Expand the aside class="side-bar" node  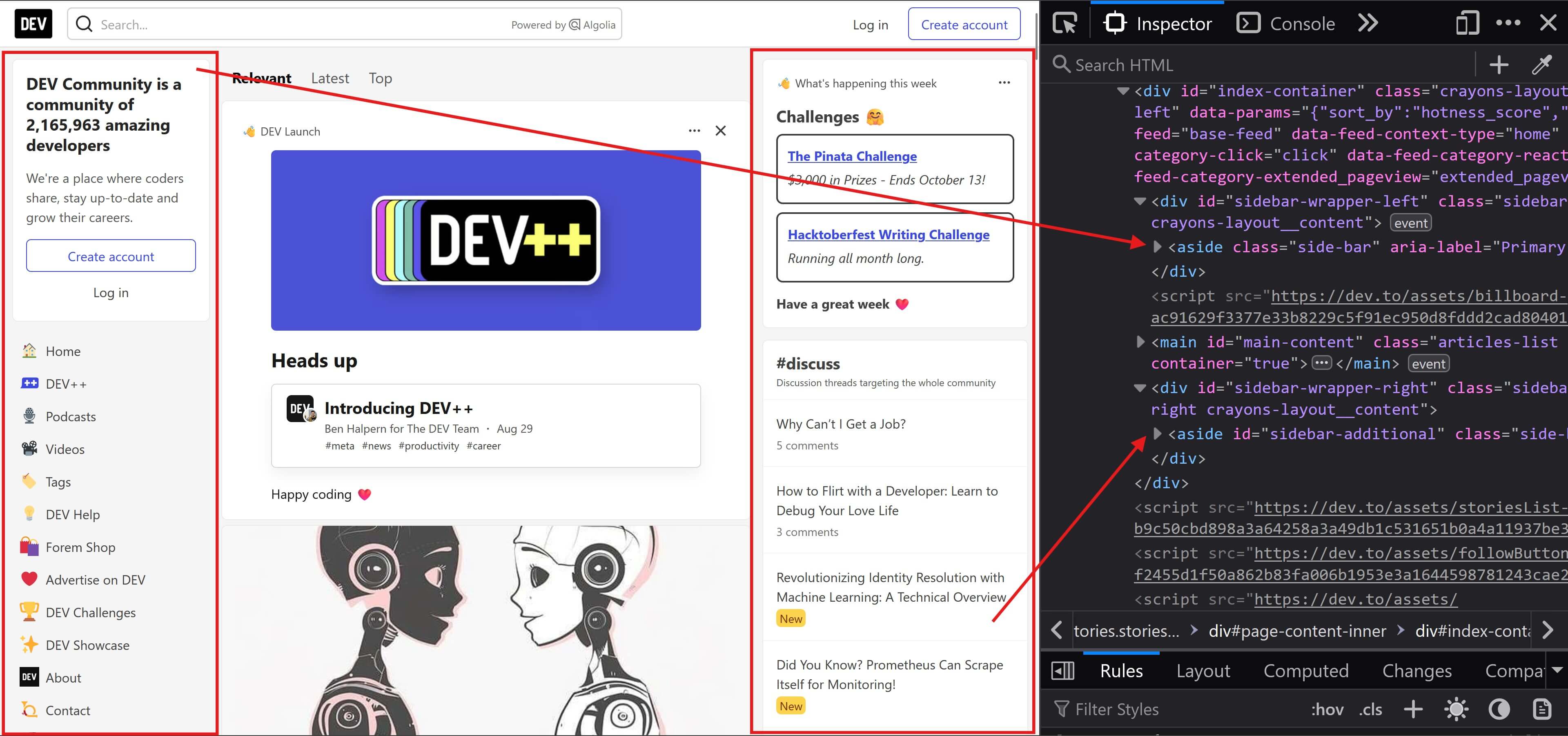click(x=1157, y=247)
